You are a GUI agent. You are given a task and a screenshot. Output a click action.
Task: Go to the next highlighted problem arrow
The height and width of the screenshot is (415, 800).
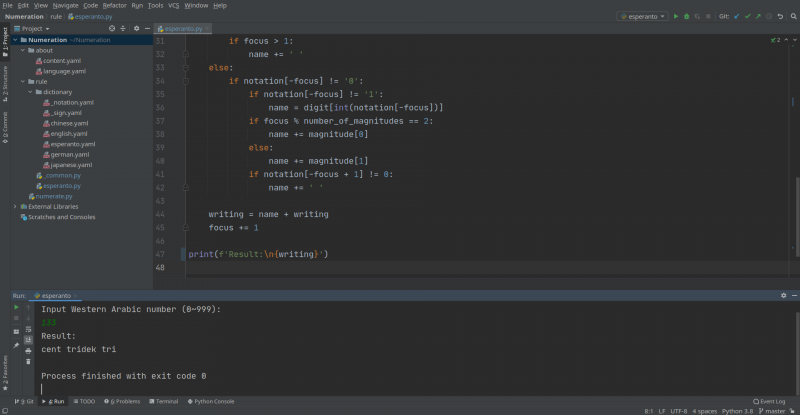point(794,40)
